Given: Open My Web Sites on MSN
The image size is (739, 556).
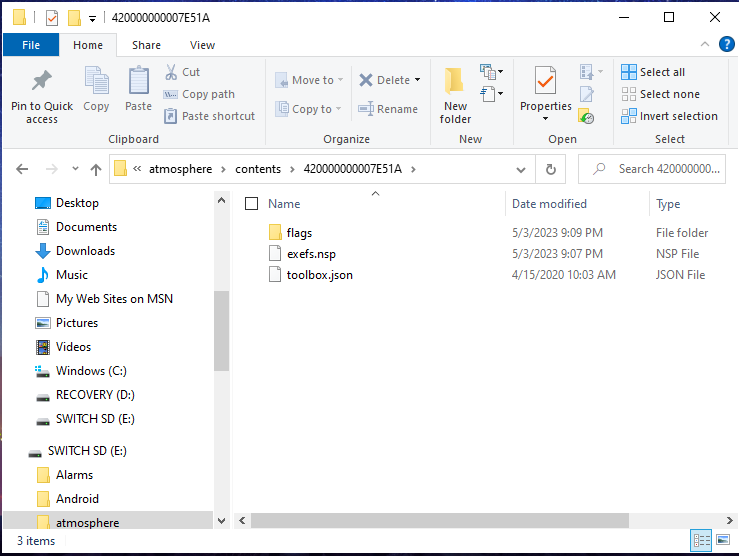Looking at the screenshot, I should tap(114, 299).
